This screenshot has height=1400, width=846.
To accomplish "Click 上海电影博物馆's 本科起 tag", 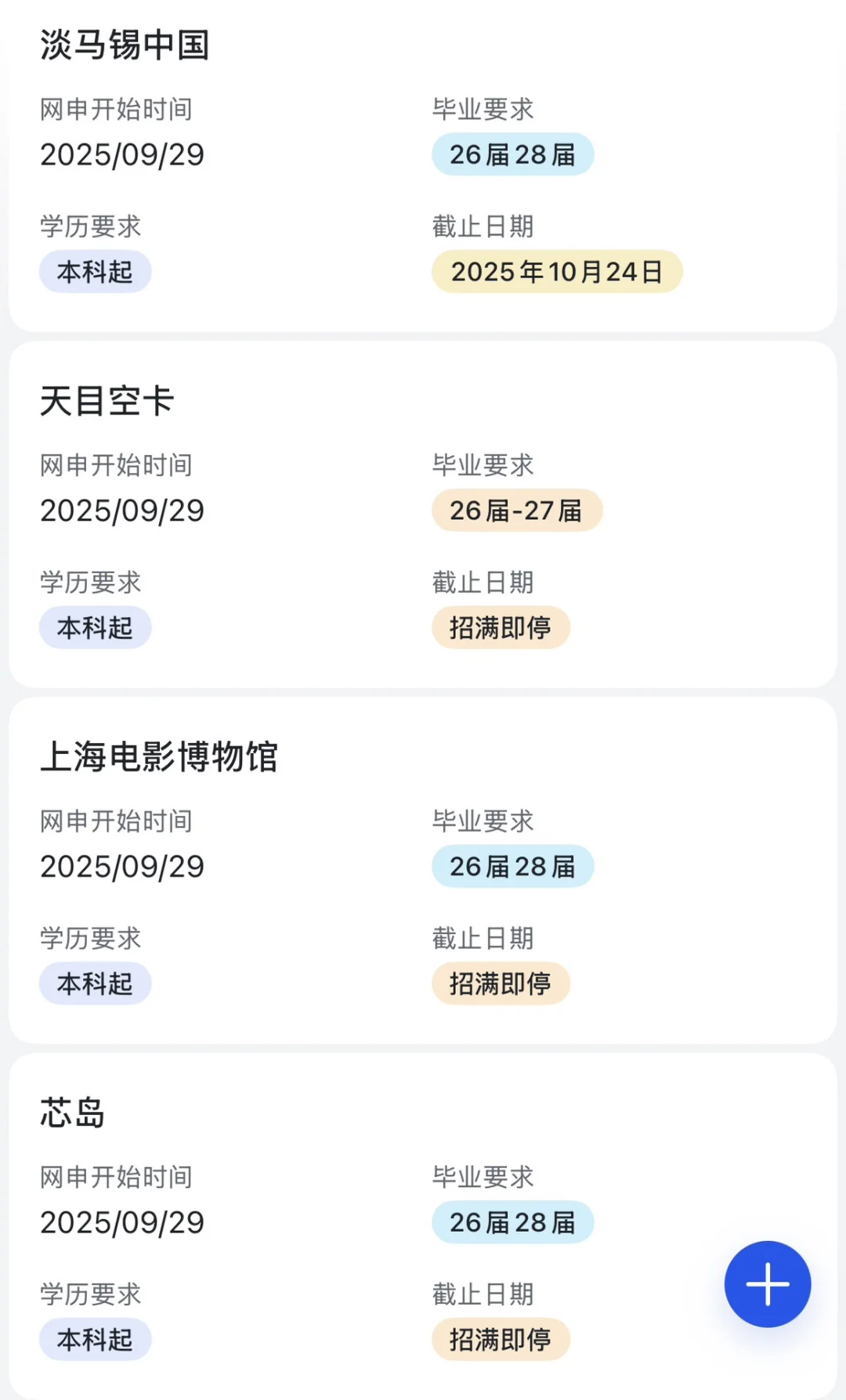I will click(x=96, y=983).
